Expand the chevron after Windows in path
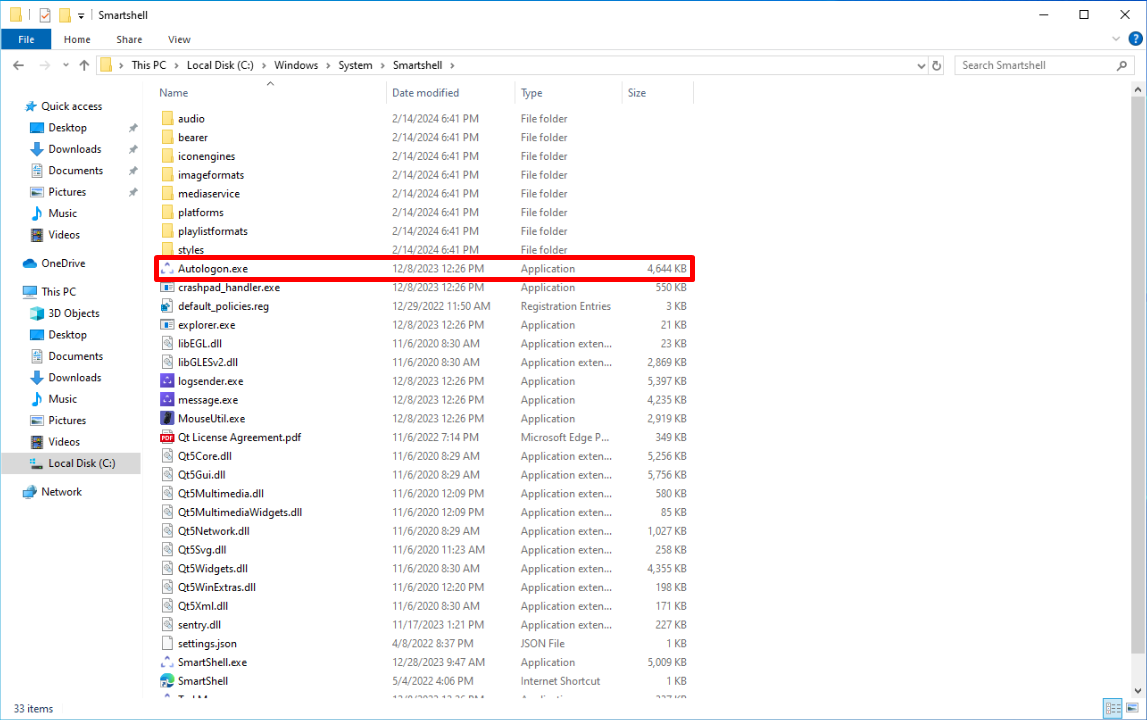This screenshot has height=720, width=1147. point(328,65)
